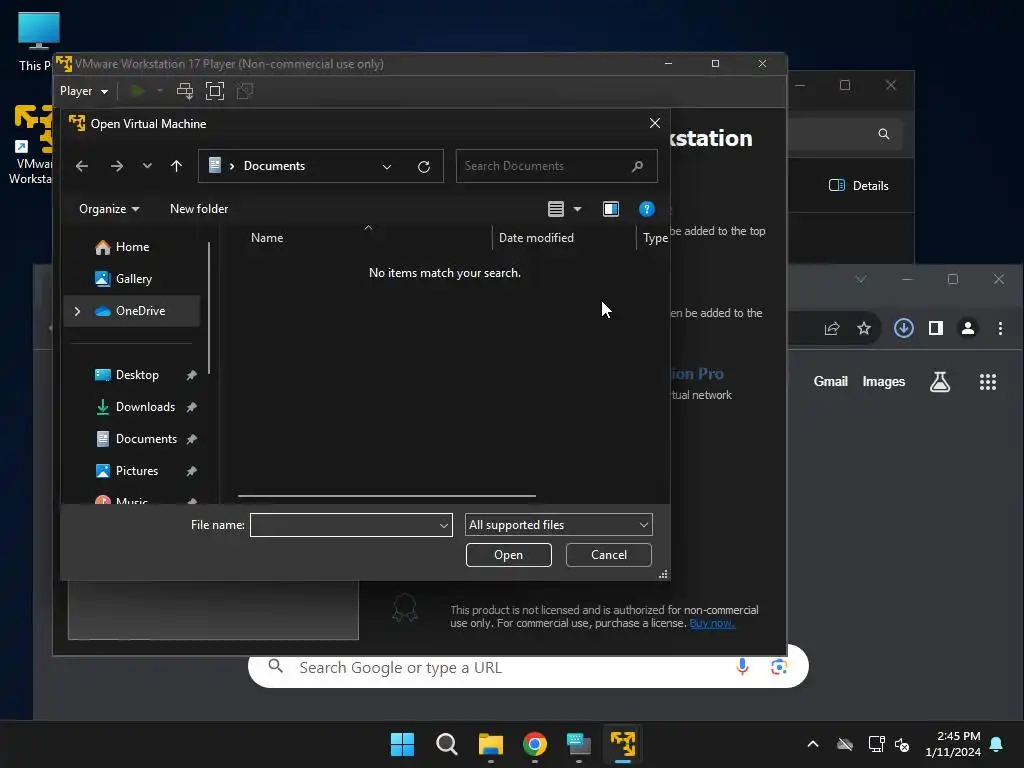This screenshot has height=768, width=1024.
Task: Click the Buy now link in VMware
Action: (712, 624)
